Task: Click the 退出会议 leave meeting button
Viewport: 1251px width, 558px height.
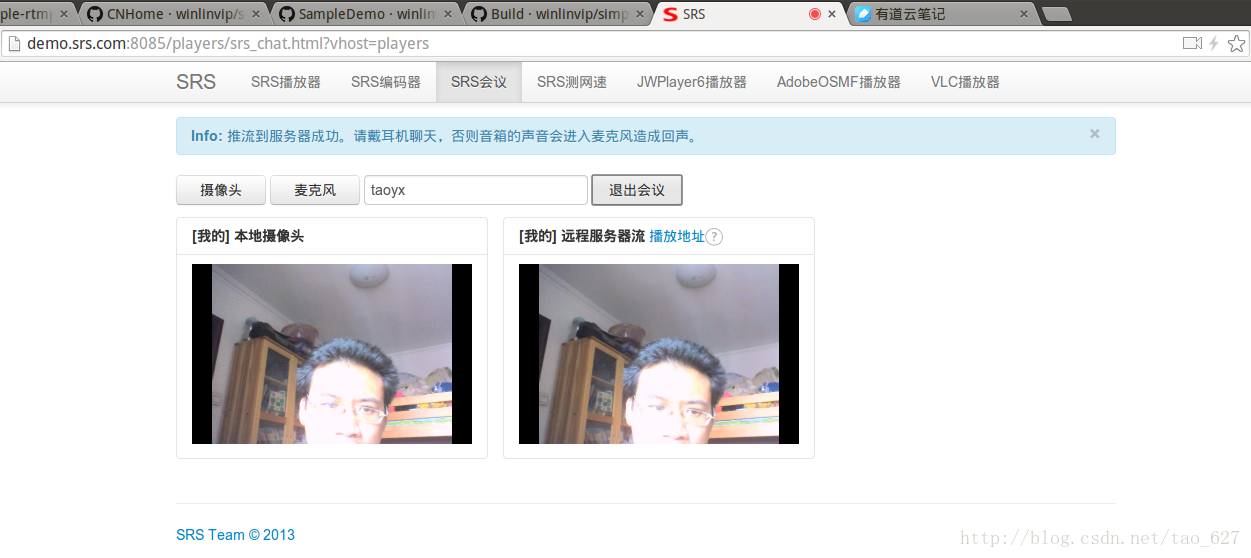Action: point(637,190)
